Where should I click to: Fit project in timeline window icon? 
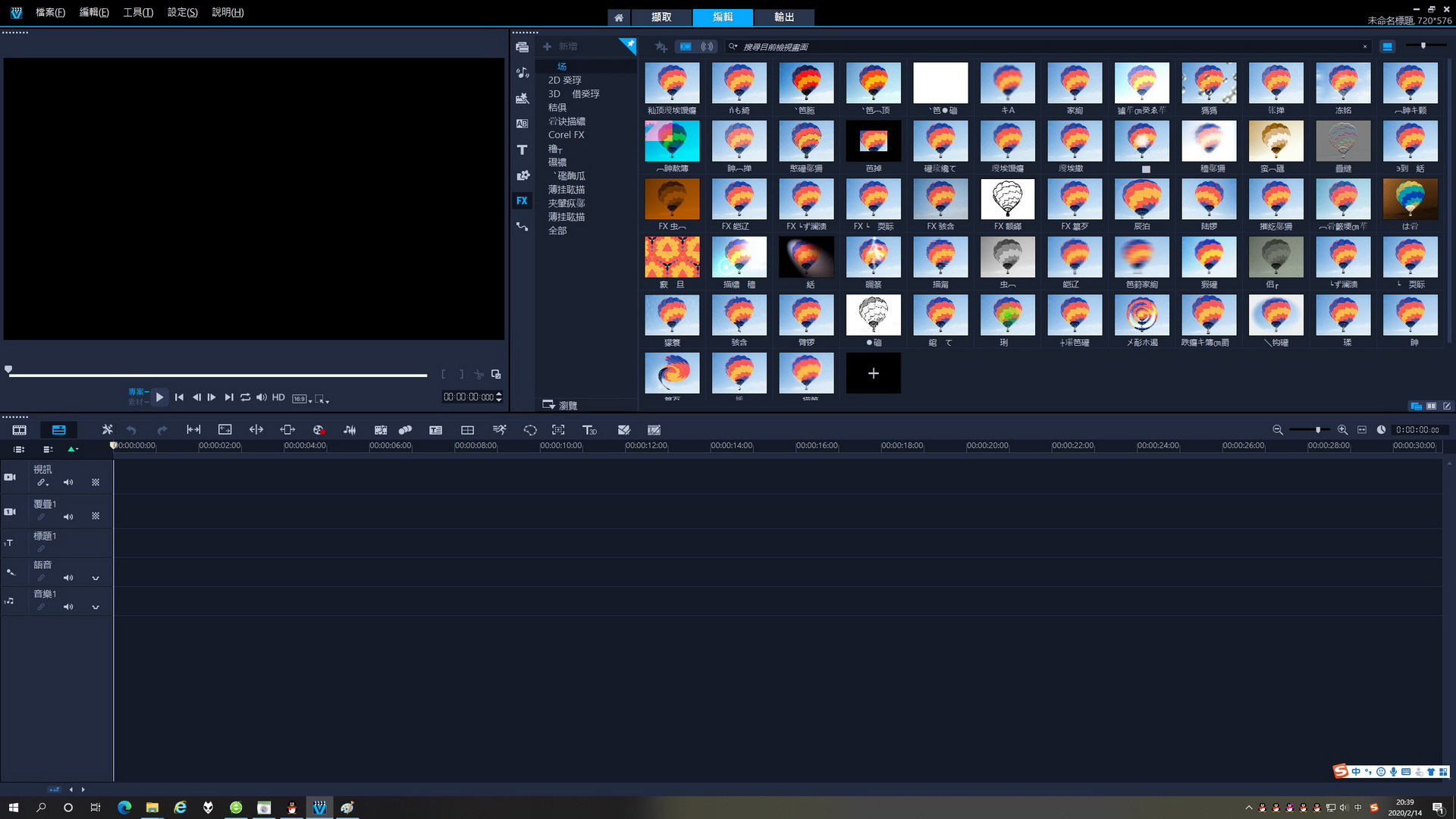pos(1362,430)
